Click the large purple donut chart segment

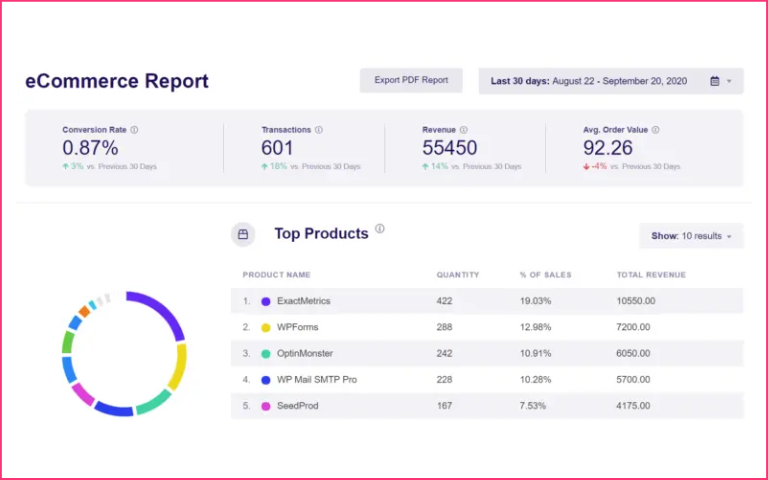click(161, 311)
